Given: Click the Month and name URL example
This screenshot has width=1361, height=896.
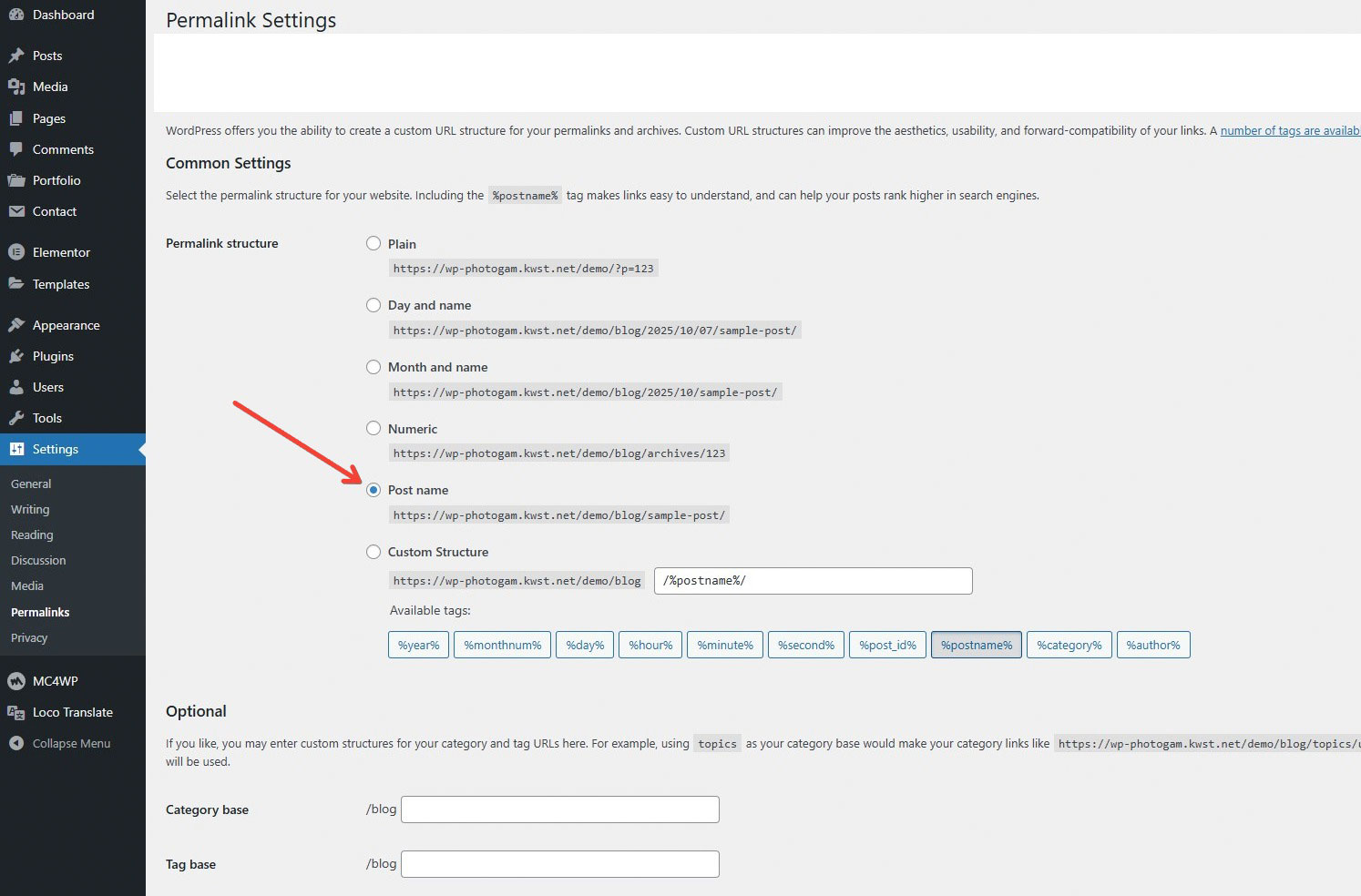Looking at the screenshot, I should tap(586, 392).
